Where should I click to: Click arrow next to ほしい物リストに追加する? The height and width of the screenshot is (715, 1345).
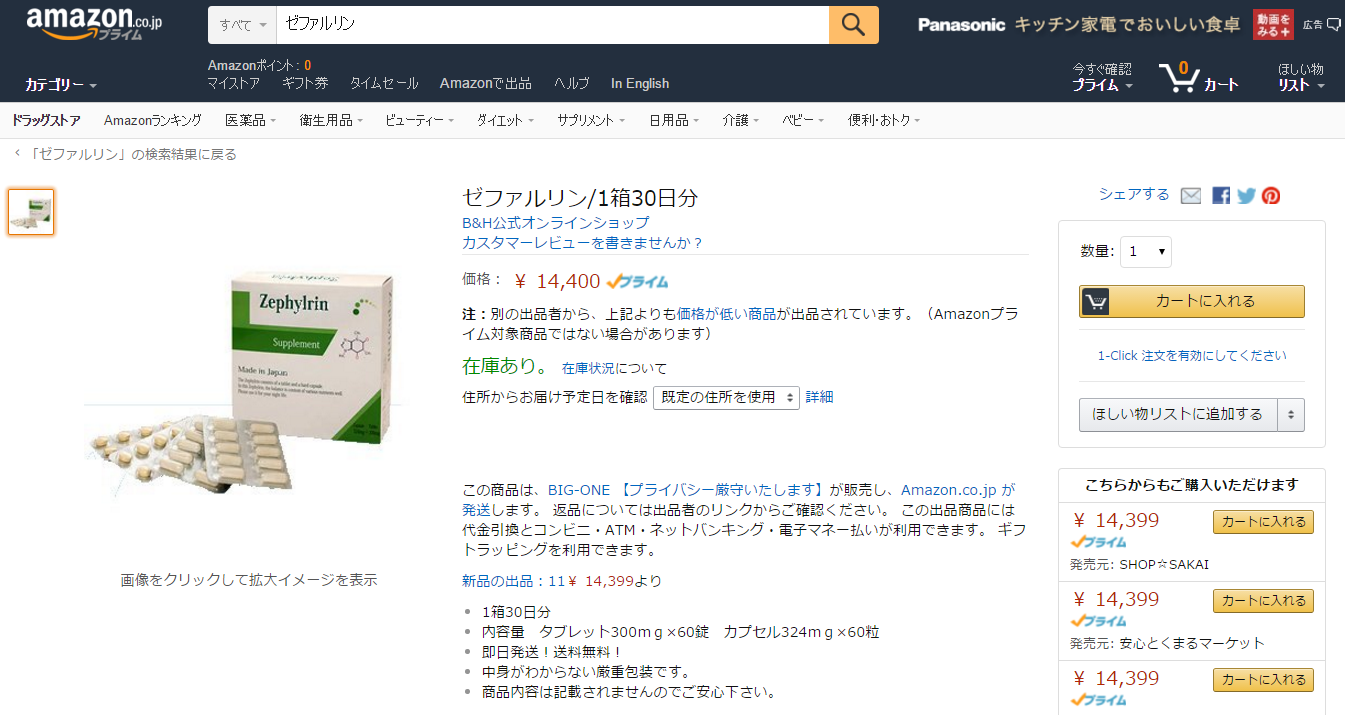point(1291,414)
